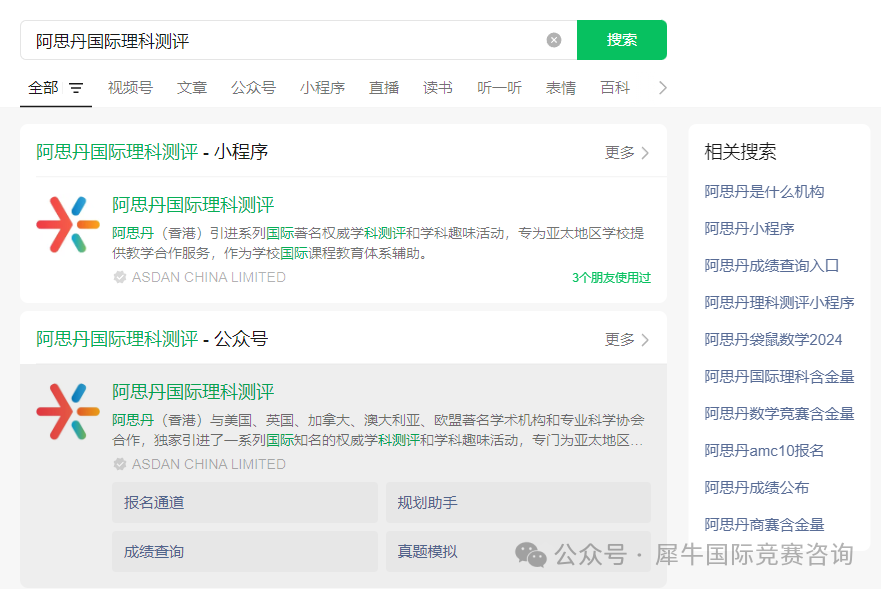Image resolution: width=881 pixels, height=589 pixels.
Task: Click the verified badge beside ASDAN CHINA LIMITED in 公众号 card
Action: pos(121,464)
